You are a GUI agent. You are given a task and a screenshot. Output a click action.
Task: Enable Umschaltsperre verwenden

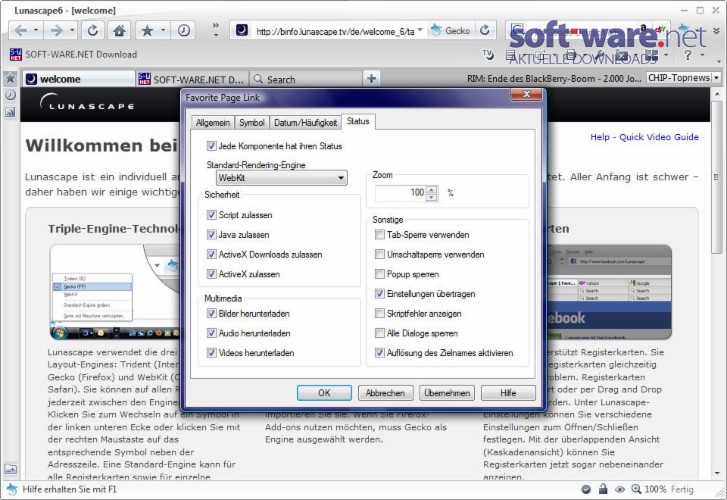380,254
